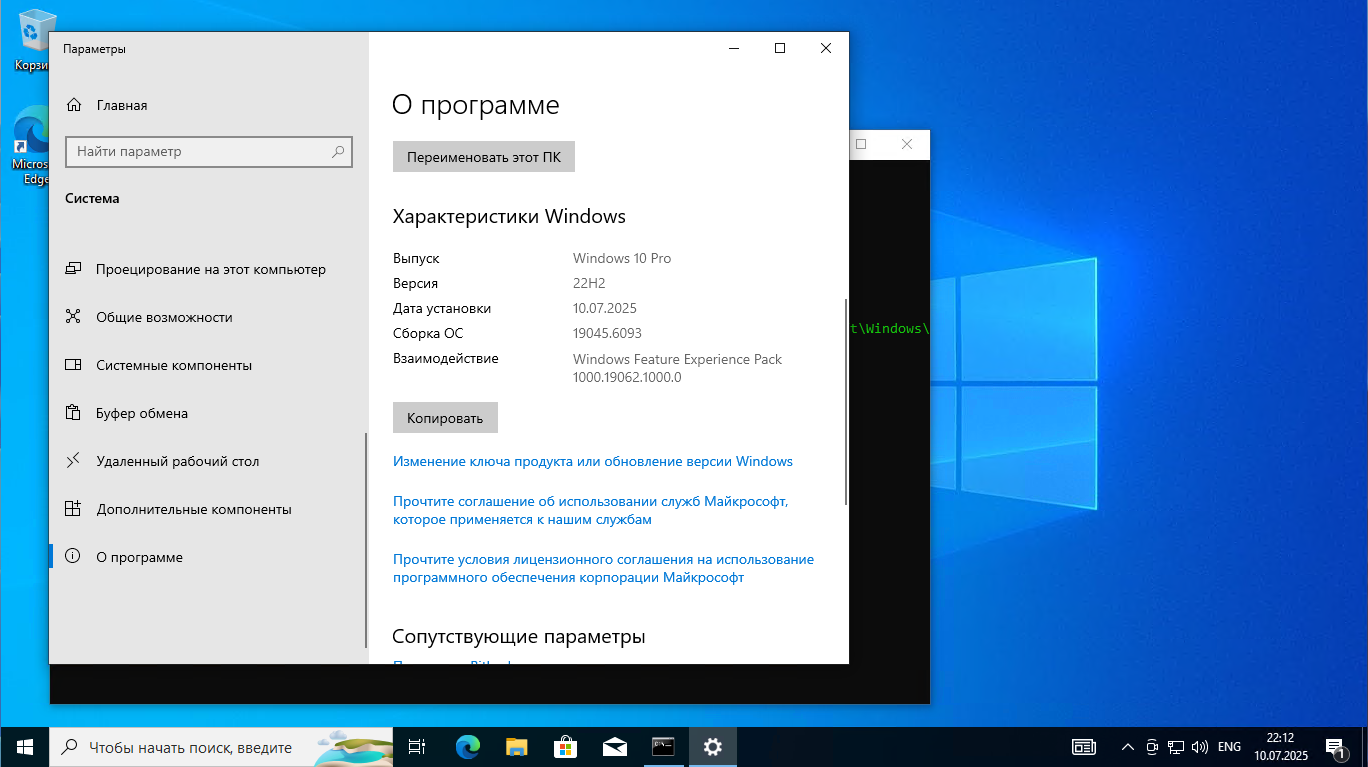The height and width of the screenshot is (767, 1368).
Task: Click the Meet Now tray icon
Action: (1152, 747)
